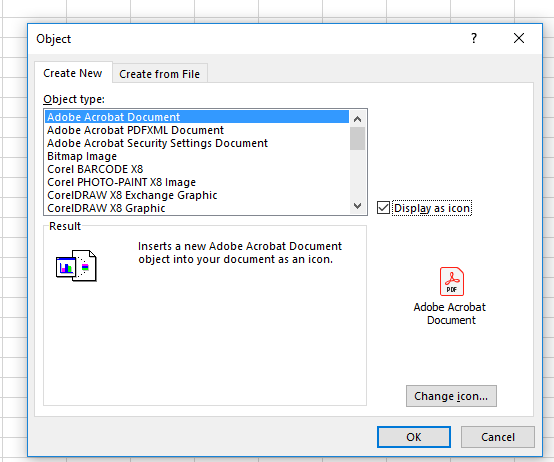The image size is (554, 462).
Task: Dismiss the dialog with Cancel
Action: tap(497, 437)
